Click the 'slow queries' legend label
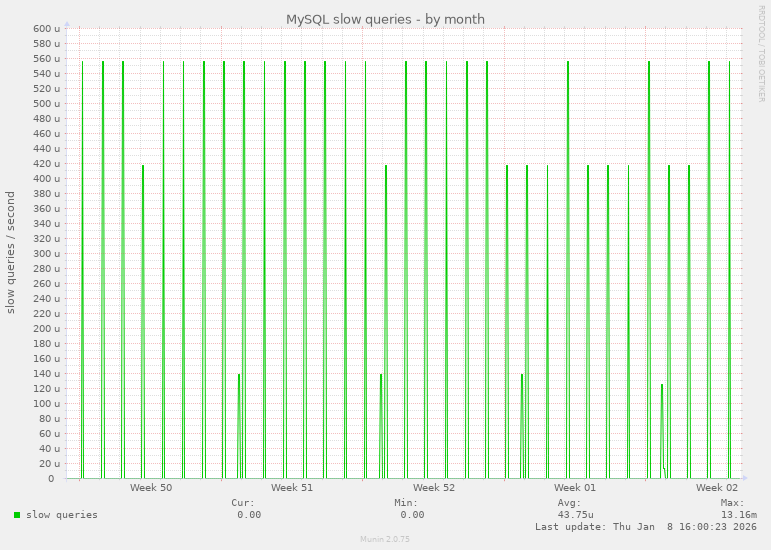Viewport: 771px width, 550px height. coord(62,515)
